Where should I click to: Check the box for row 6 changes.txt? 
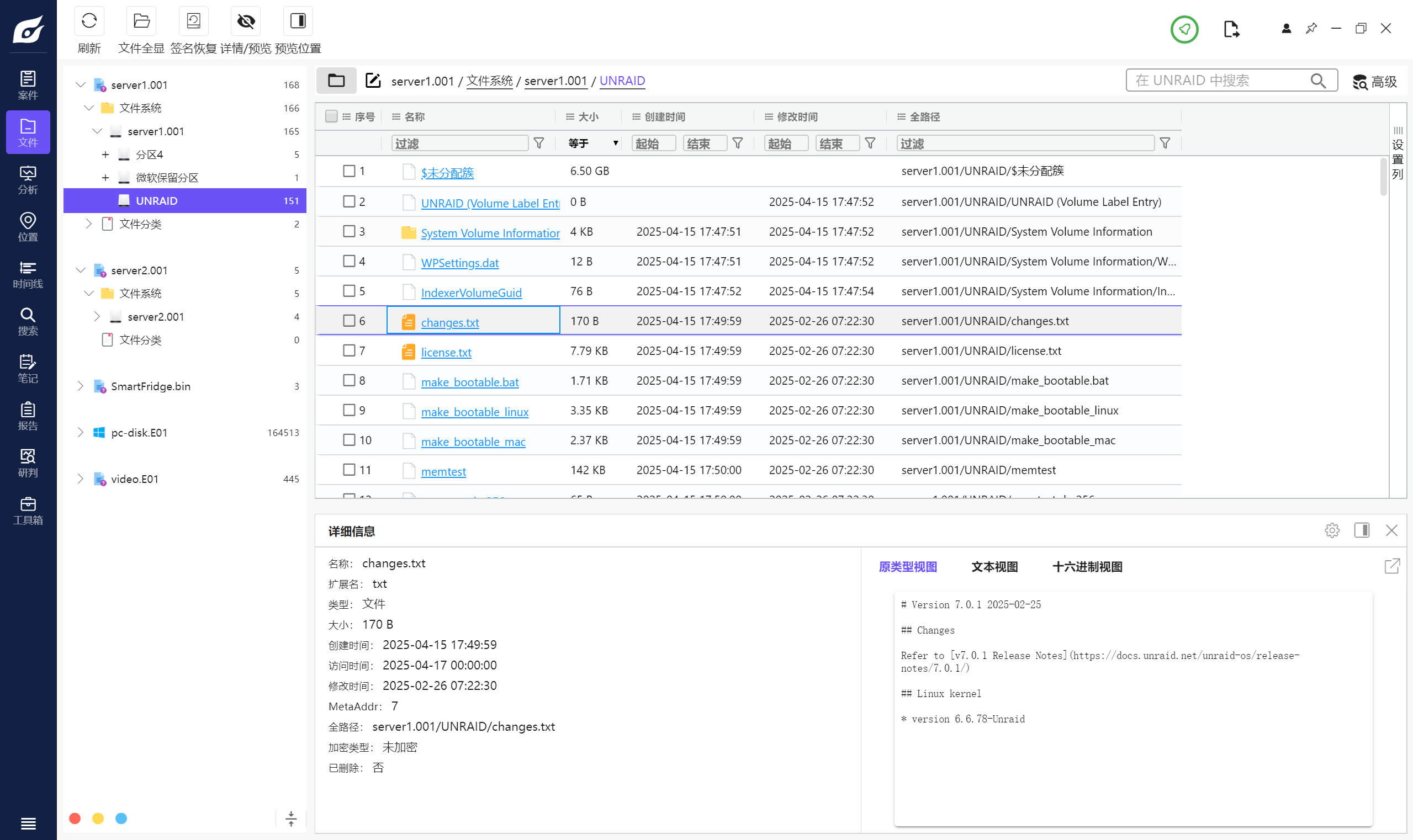coord(349,320)
